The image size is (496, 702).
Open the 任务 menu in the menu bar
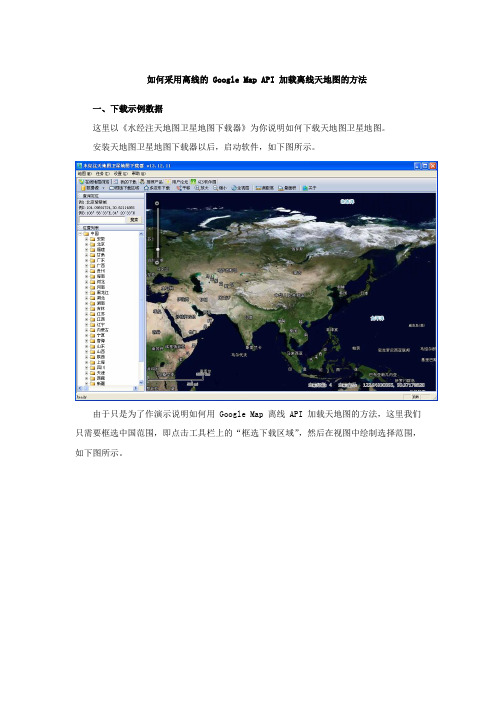pos(102,173)
